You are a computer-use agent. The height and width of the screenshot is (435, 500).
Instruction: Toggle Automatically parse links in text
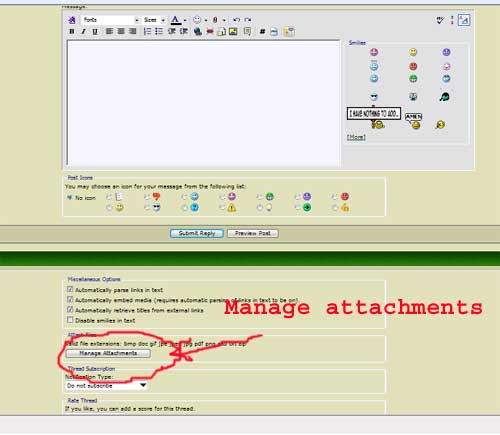(x=70, y=289)
